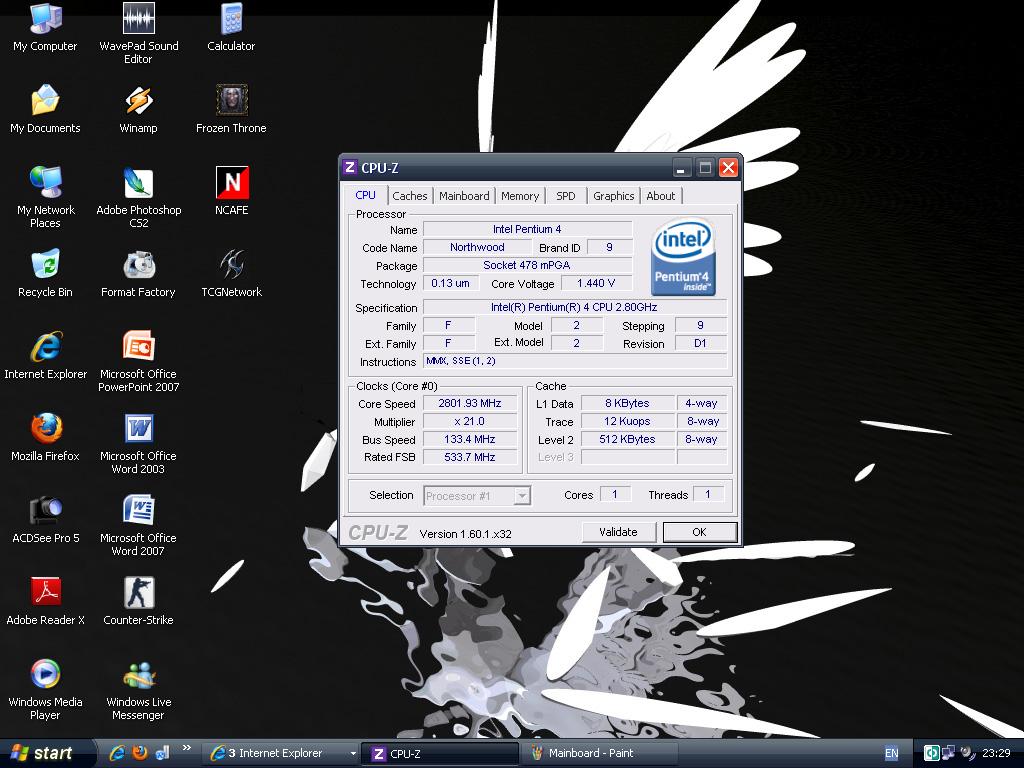
Task: Switch to the Caches tab
Action: click(x=409, y=196)
